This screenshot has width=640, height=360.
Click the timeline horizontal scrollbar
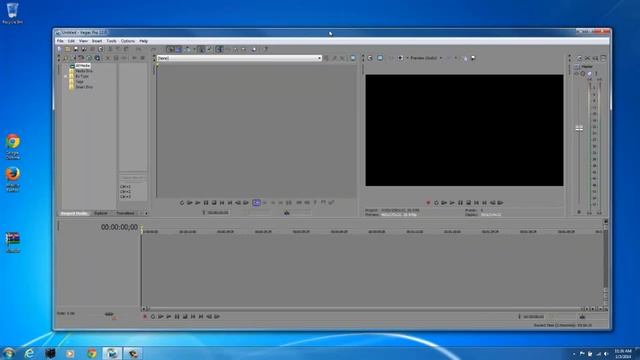364,309
